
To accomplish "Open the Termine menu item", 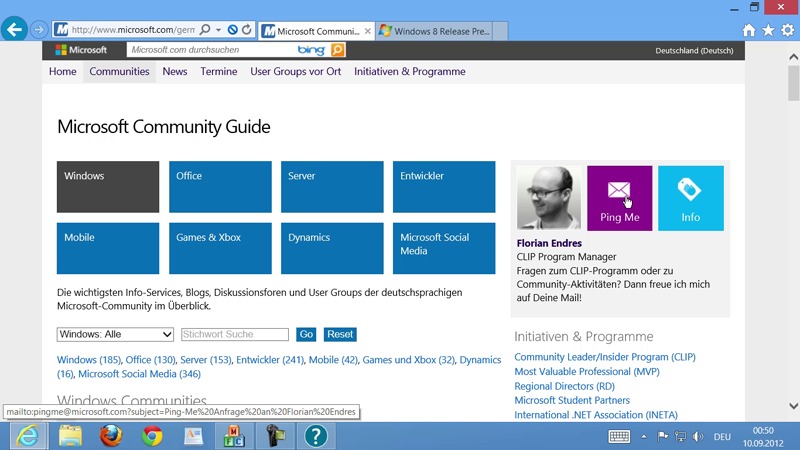I will click(x=219, y=71).
